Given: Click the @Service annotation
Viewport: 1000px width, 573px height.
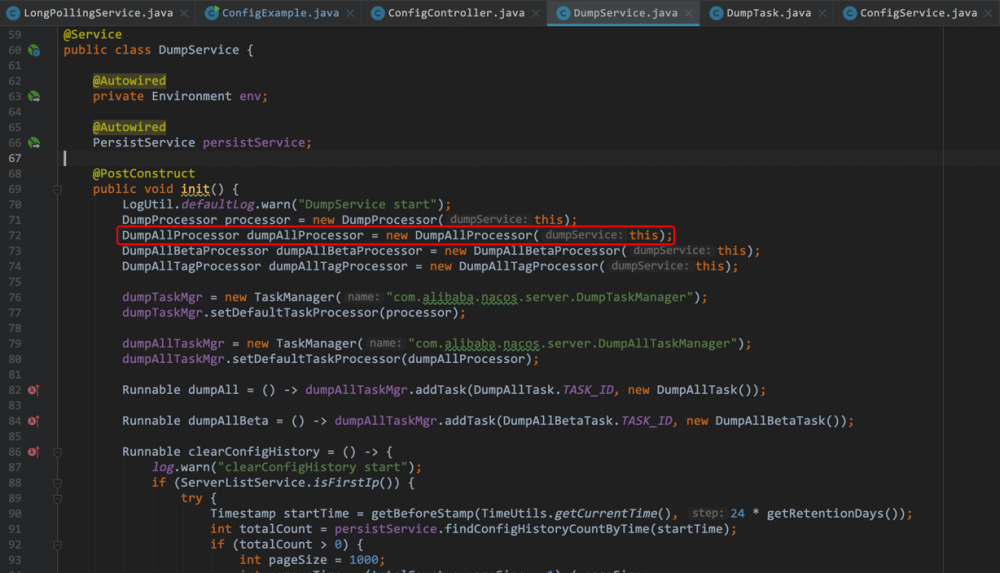Looking at the screenshot, I should [x=92, y=34].
